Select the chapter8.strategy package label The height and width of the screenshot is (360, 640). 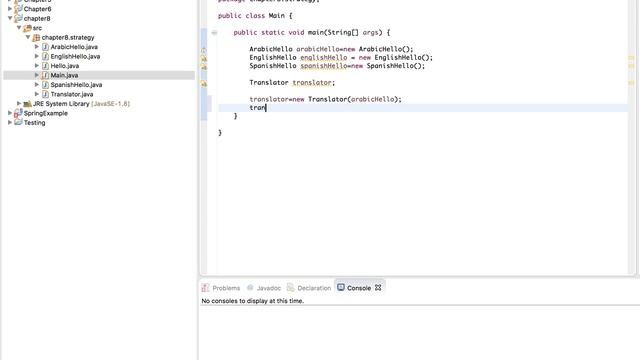68,38
